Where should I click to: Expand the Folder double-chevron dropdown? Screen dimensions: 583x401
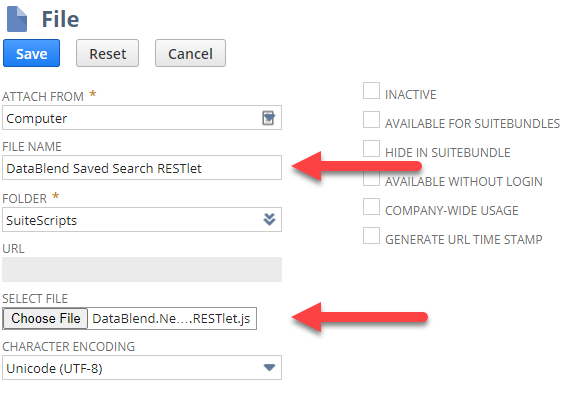[x=269, y=219]
